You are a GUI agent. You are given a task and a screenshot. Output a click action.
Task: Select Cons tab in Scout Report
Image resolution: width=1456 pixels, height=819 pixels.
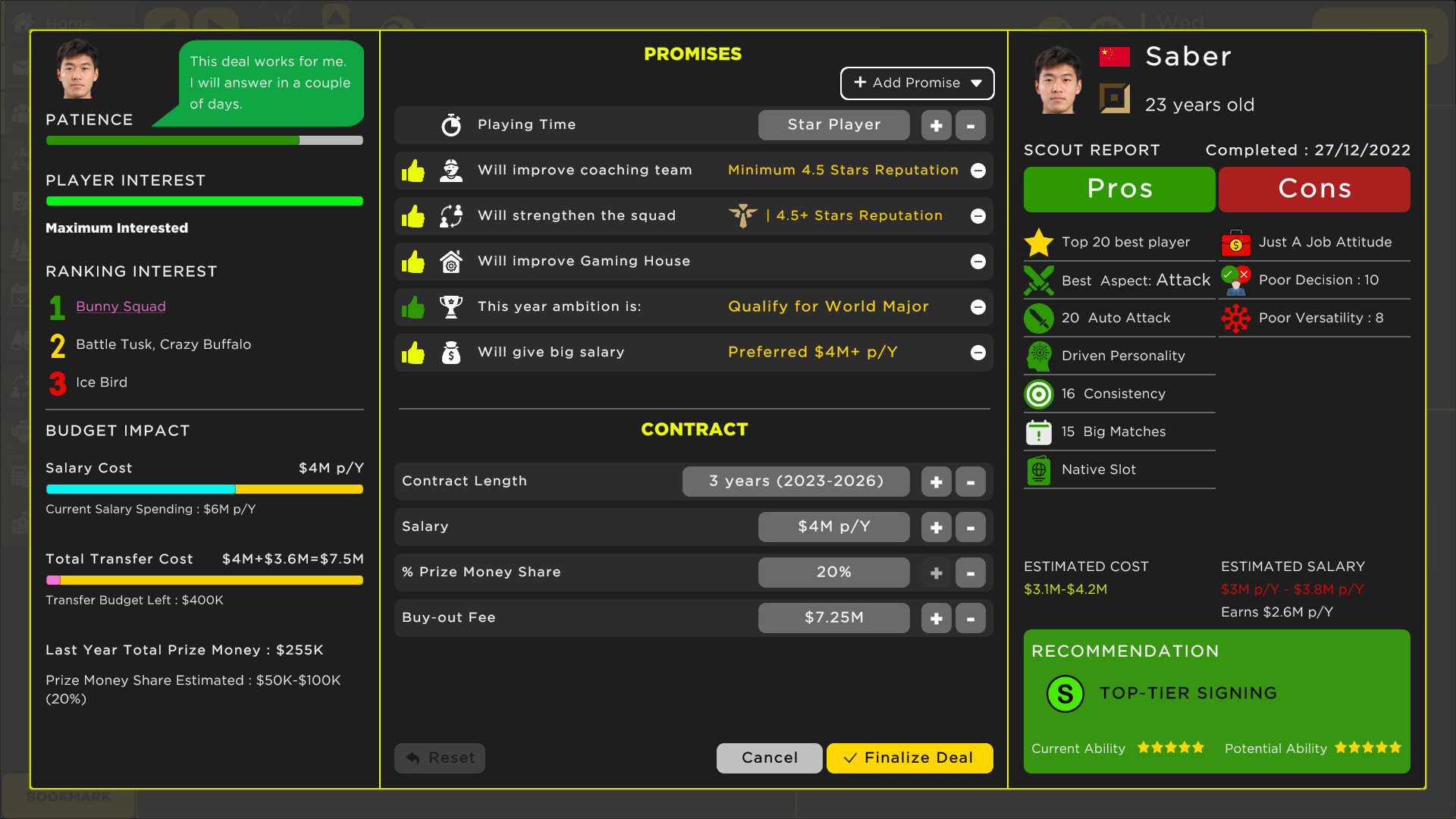tap(1316, 187)
